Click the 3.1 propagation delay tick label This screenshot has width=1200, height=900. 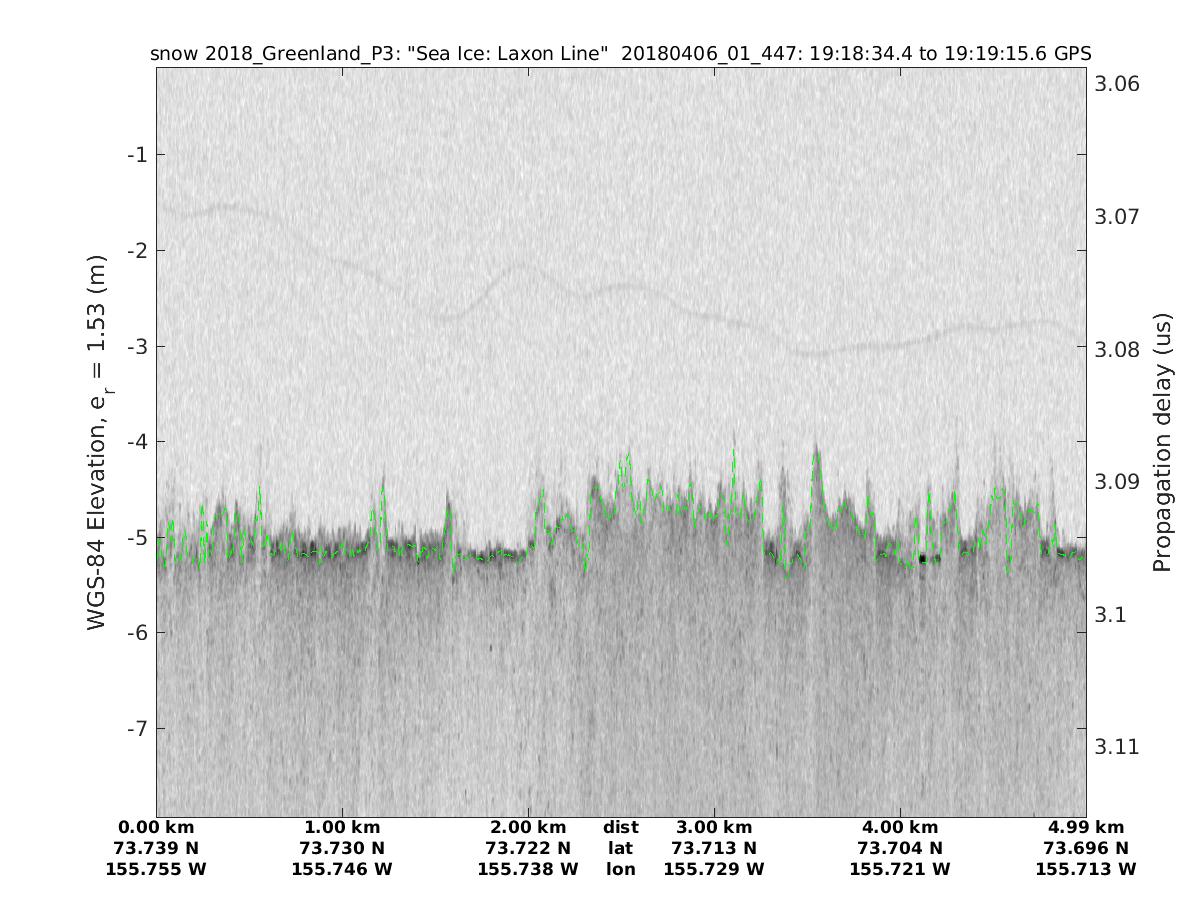[1110, 614]
